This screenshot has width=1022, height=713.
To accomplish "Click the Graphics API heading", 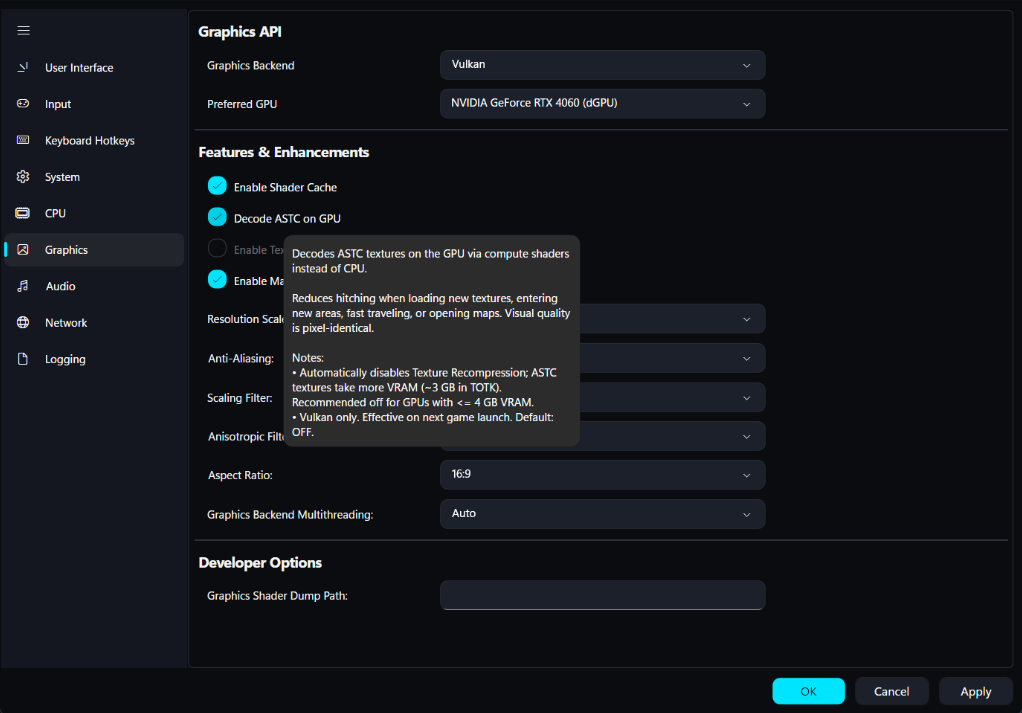I will tap(240, 32).
